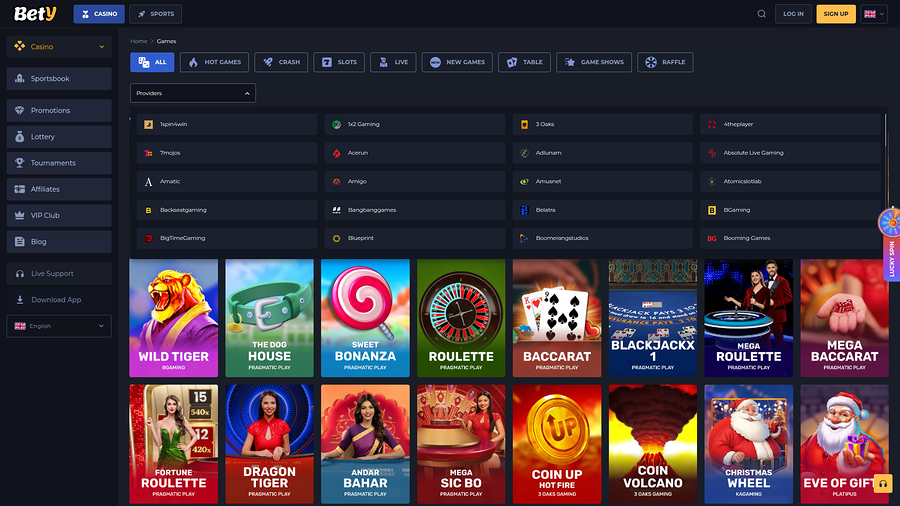Click the Sportsbook sidebar icon
900x506 pixels.
[20, 79]
